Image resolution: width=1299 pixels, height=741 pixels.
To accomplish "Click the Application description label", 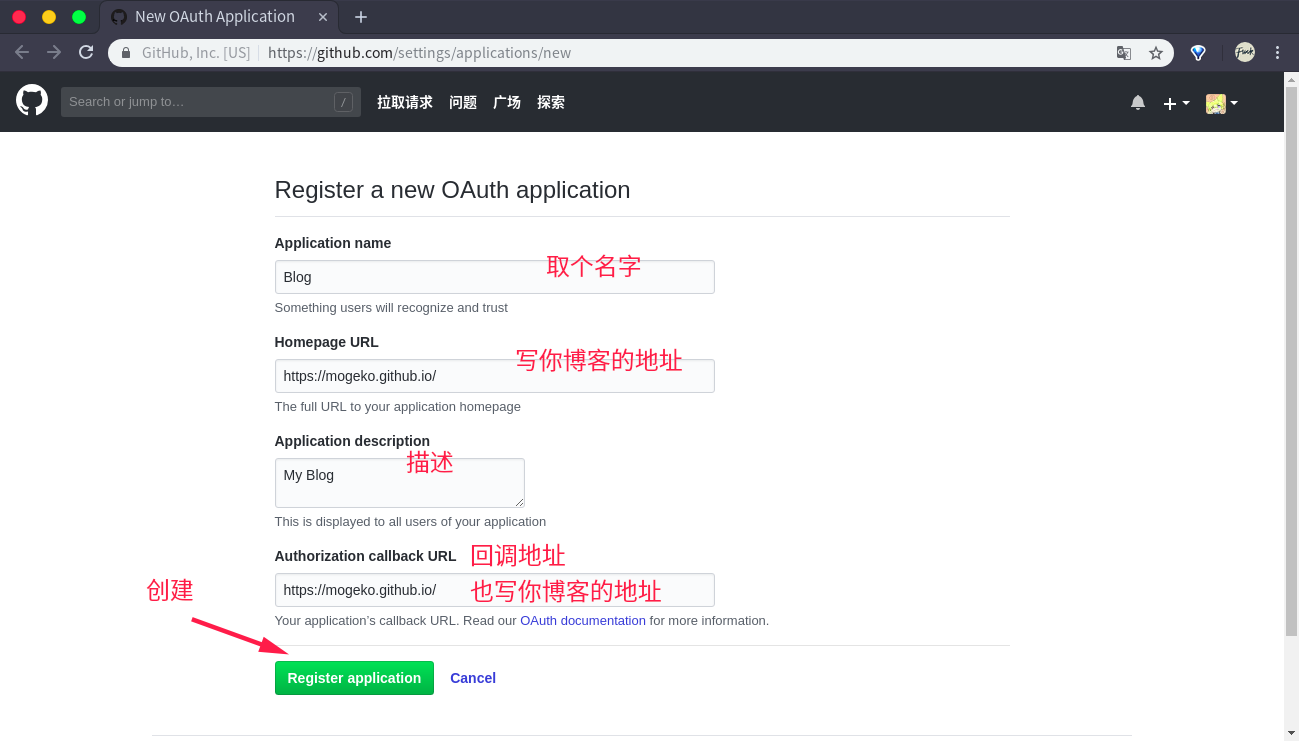I will click(352, 441).
